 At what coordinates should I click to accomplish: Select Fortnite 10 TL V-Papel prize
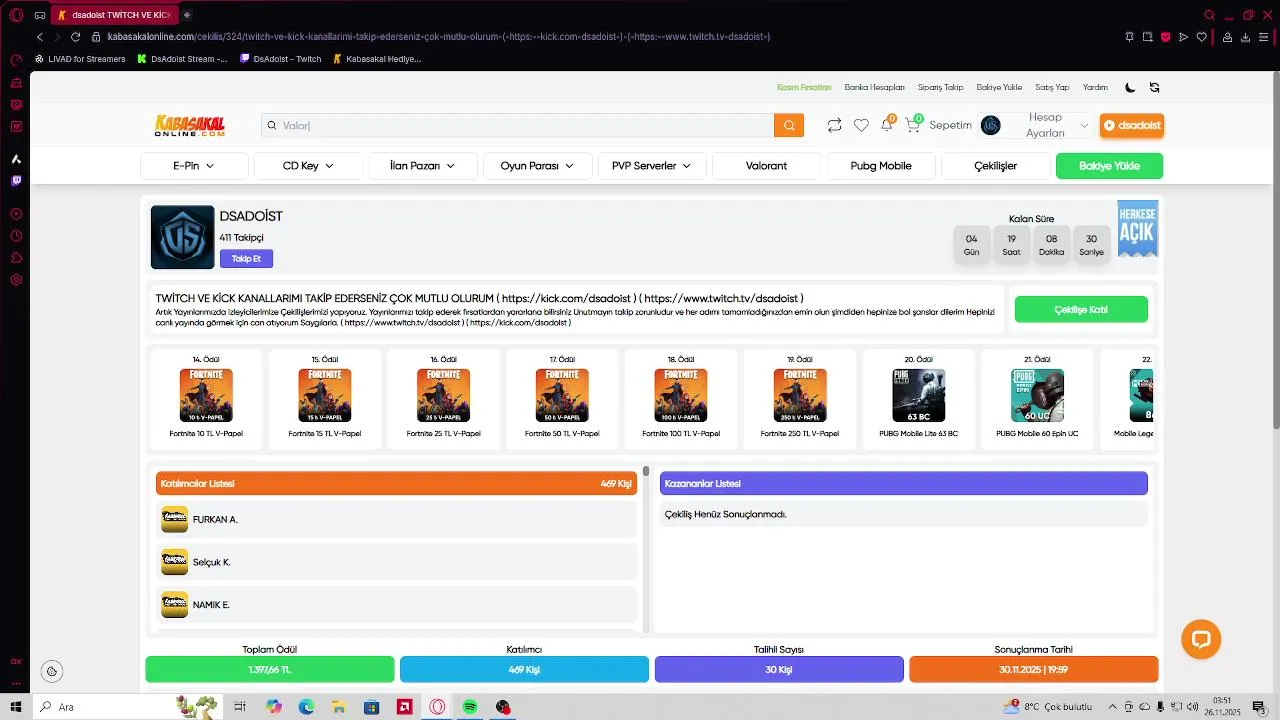tap(206, 398)
